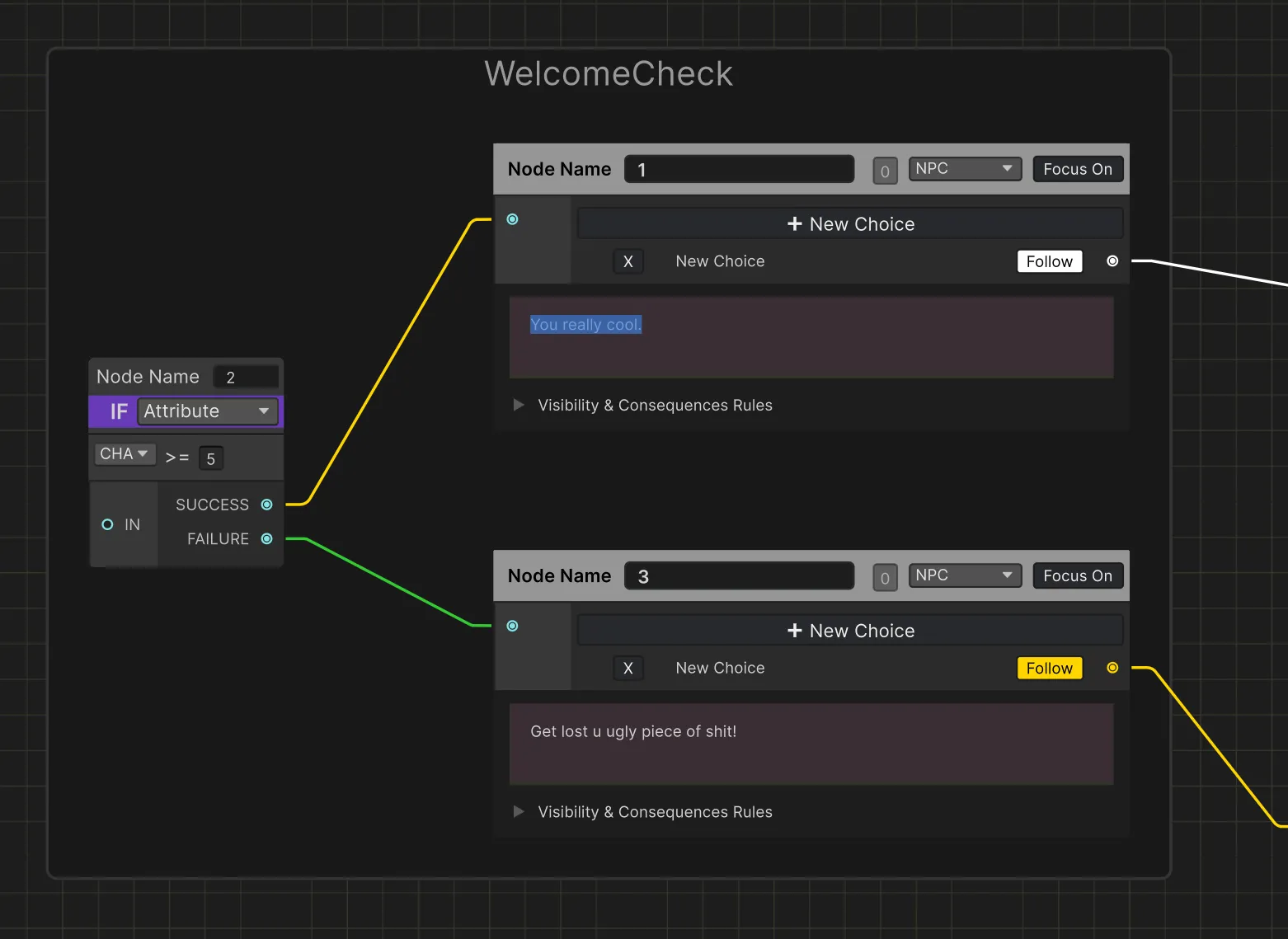
Task: Add a New Choice to node 3
Action: click(x=850, y=631)
